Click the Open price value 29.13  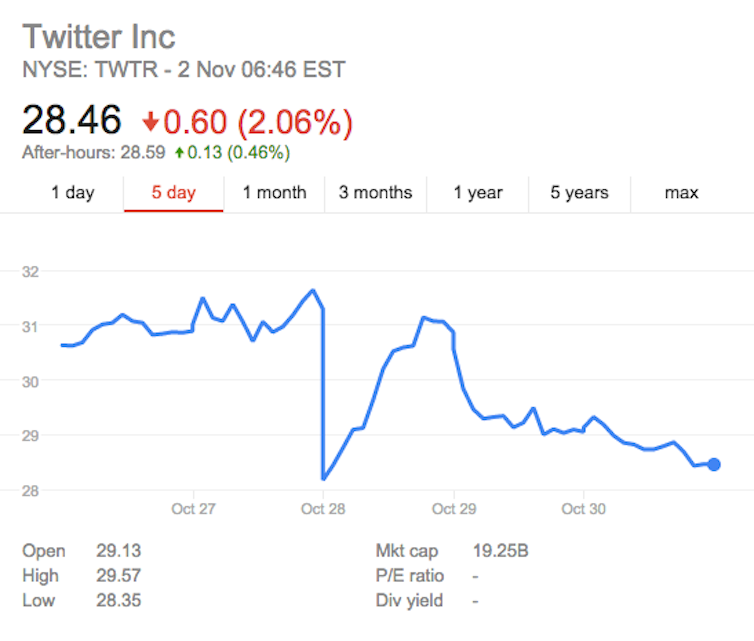pos(114,551)
